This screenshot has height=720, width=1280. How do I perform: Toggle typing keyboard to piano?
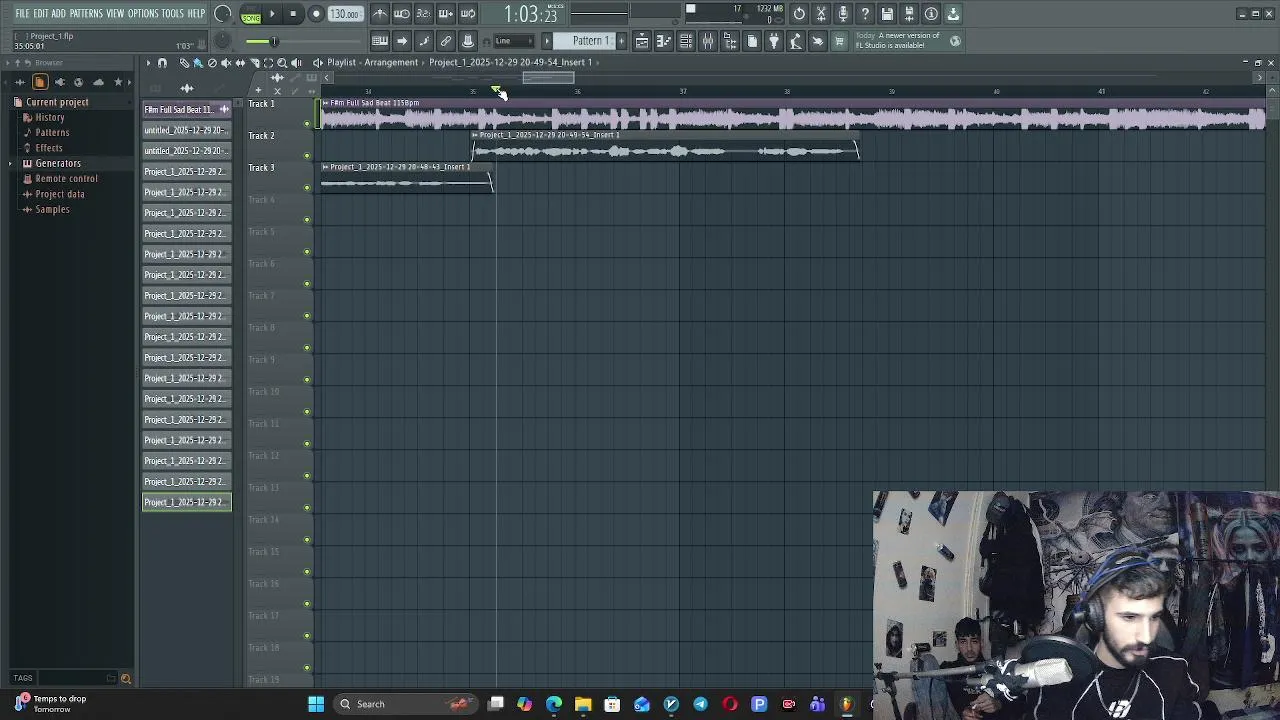click(380, 41)
